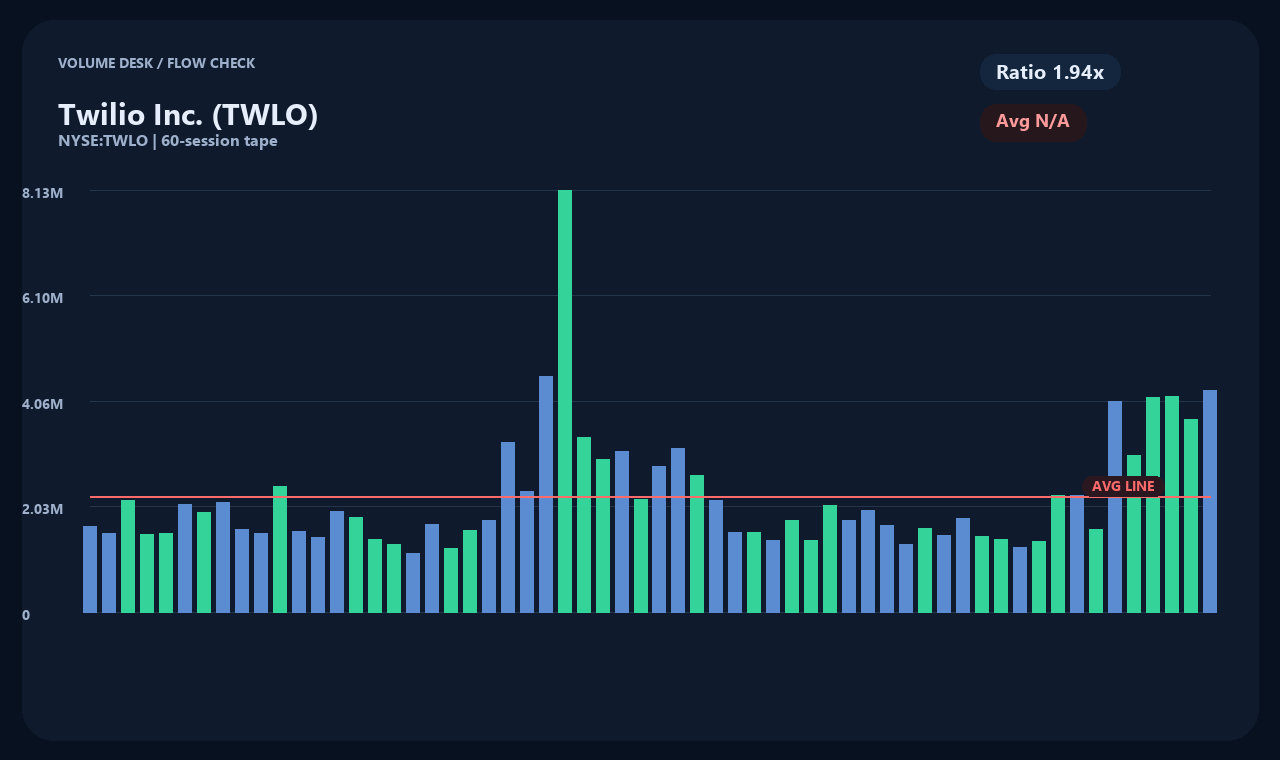Click the Avg N/A badge
The height and width of the screenshot is (760, 1280).
click(1033, 122)
